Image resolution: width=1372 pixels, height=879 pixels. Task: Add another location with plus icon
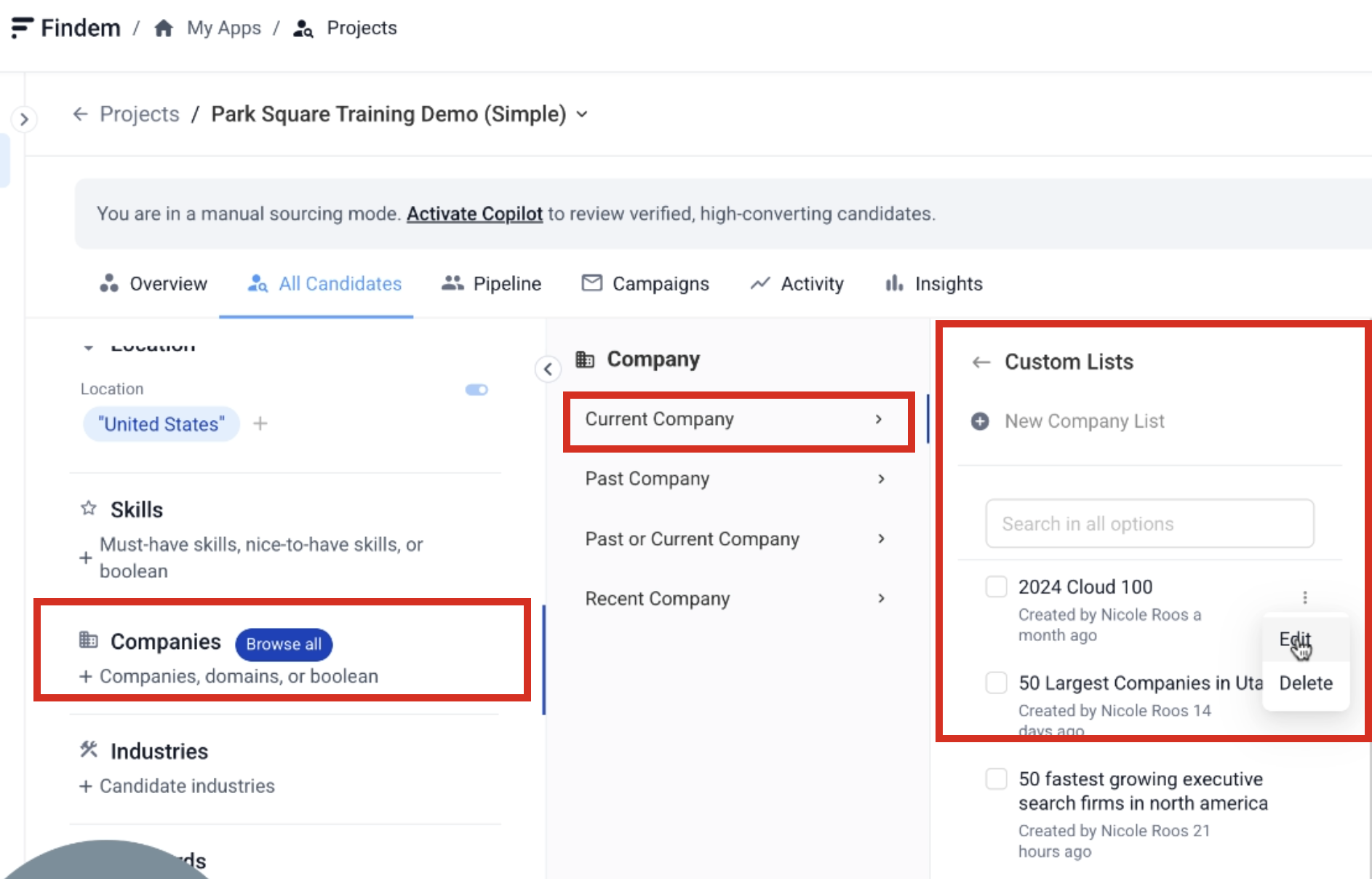coord(260,423)
